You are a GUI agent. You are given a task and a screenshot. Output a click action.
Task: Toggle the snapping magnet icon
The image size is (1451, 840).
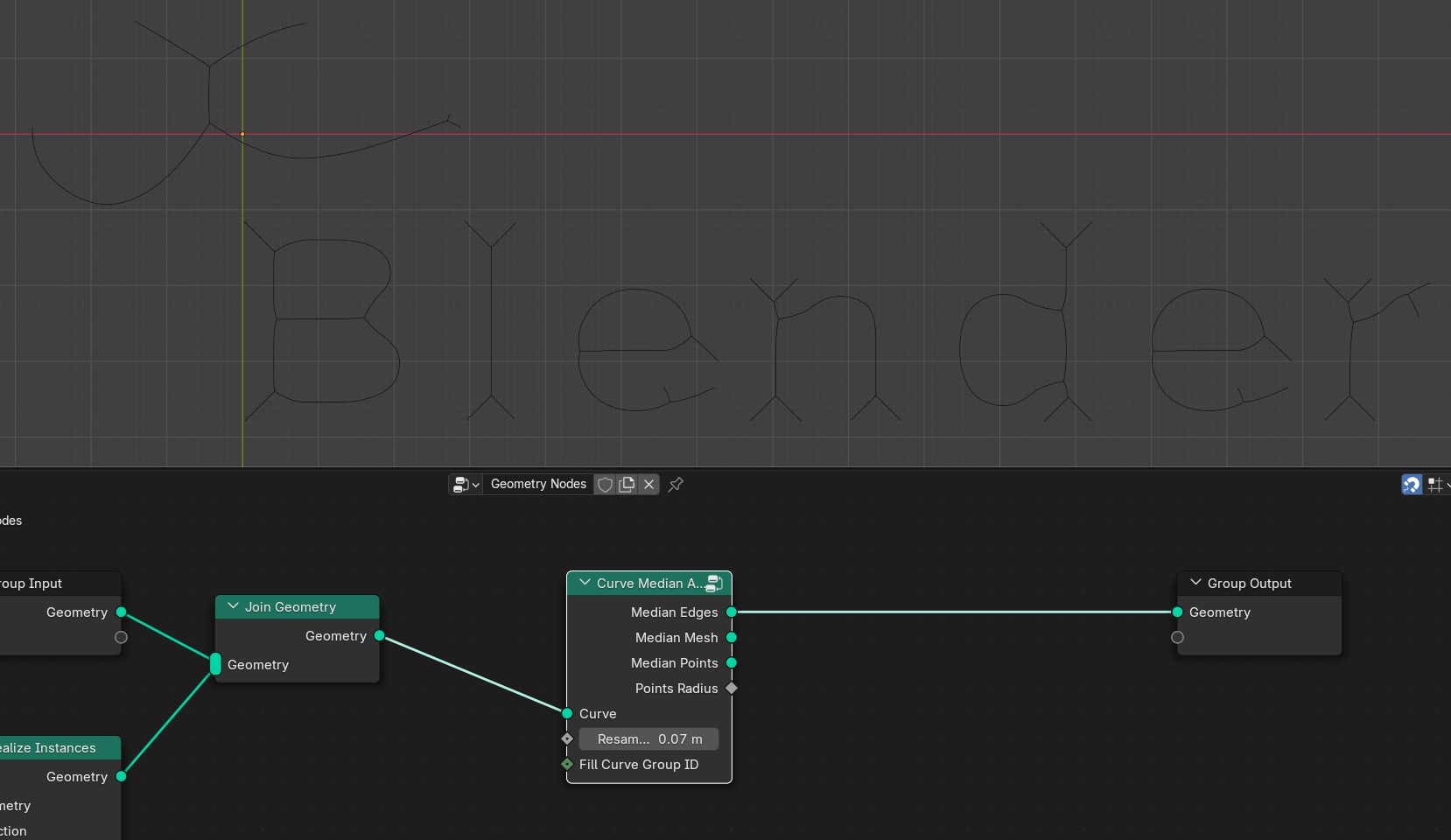click(1411, 484)
